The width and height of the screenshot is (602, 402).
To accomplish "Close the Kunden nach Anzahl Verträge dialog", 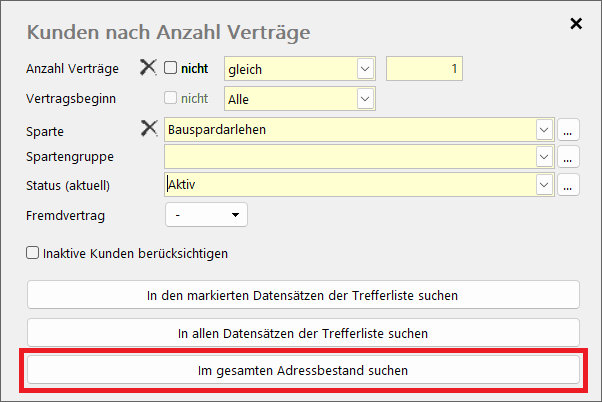I will click(576, 23).
